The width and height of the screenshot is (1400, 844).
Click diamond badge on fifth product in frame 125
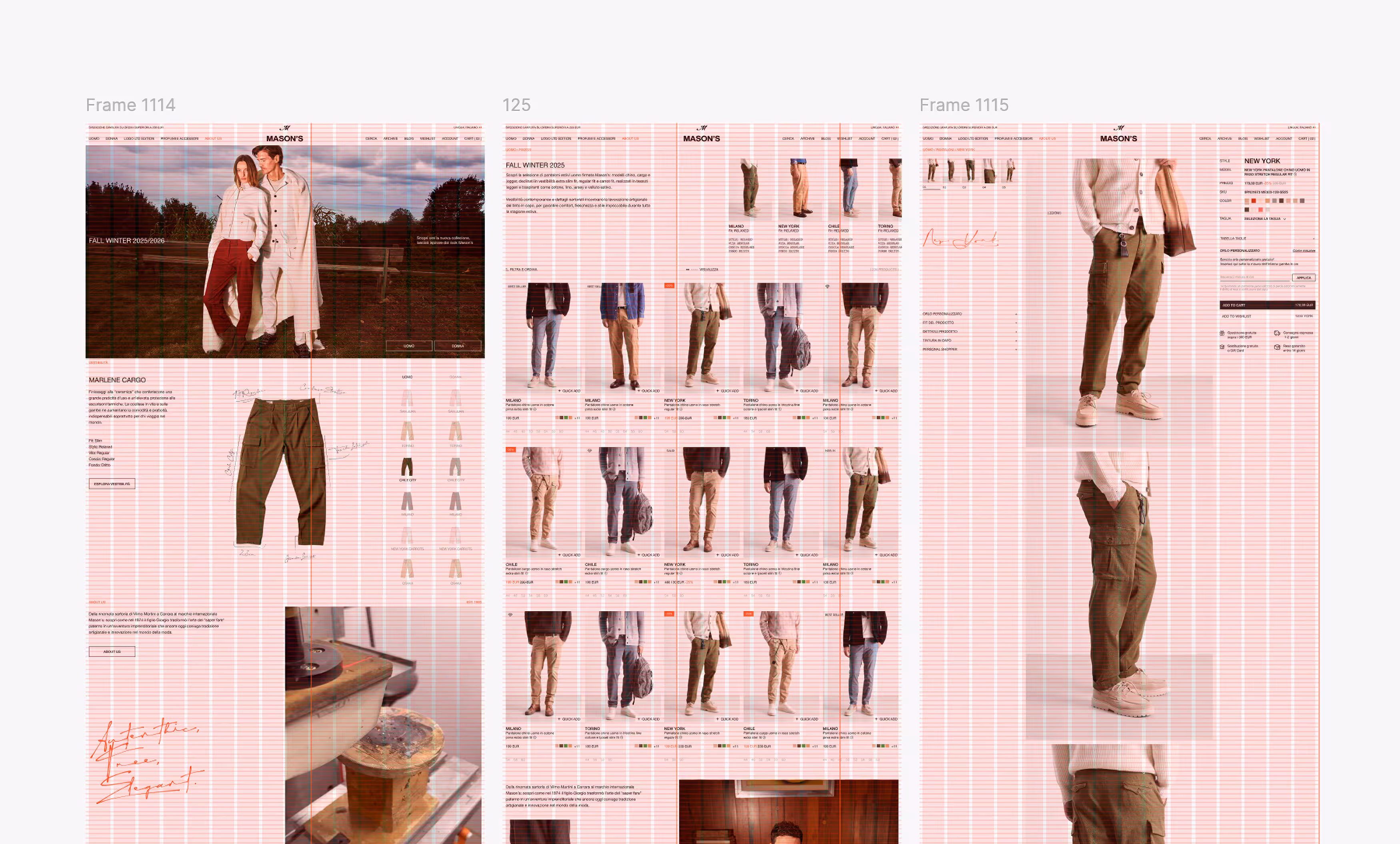click(x=827, y=286)
